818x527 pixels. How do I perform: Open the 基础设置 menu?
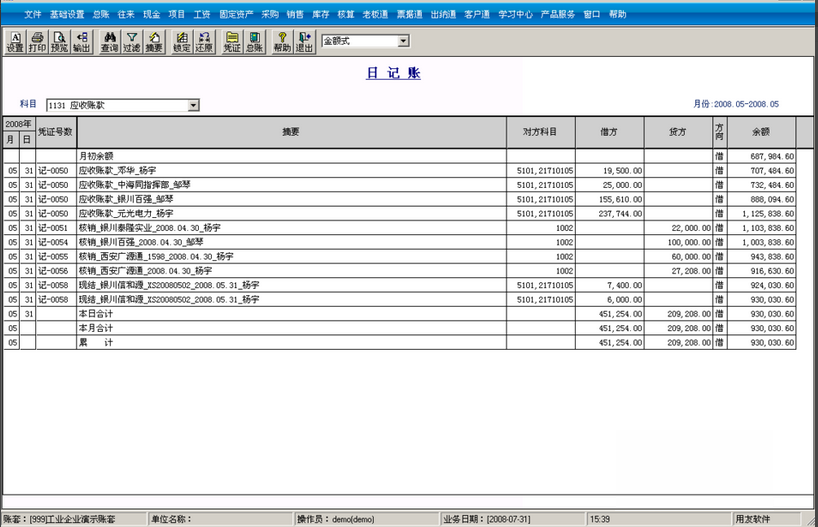point(67,14)
